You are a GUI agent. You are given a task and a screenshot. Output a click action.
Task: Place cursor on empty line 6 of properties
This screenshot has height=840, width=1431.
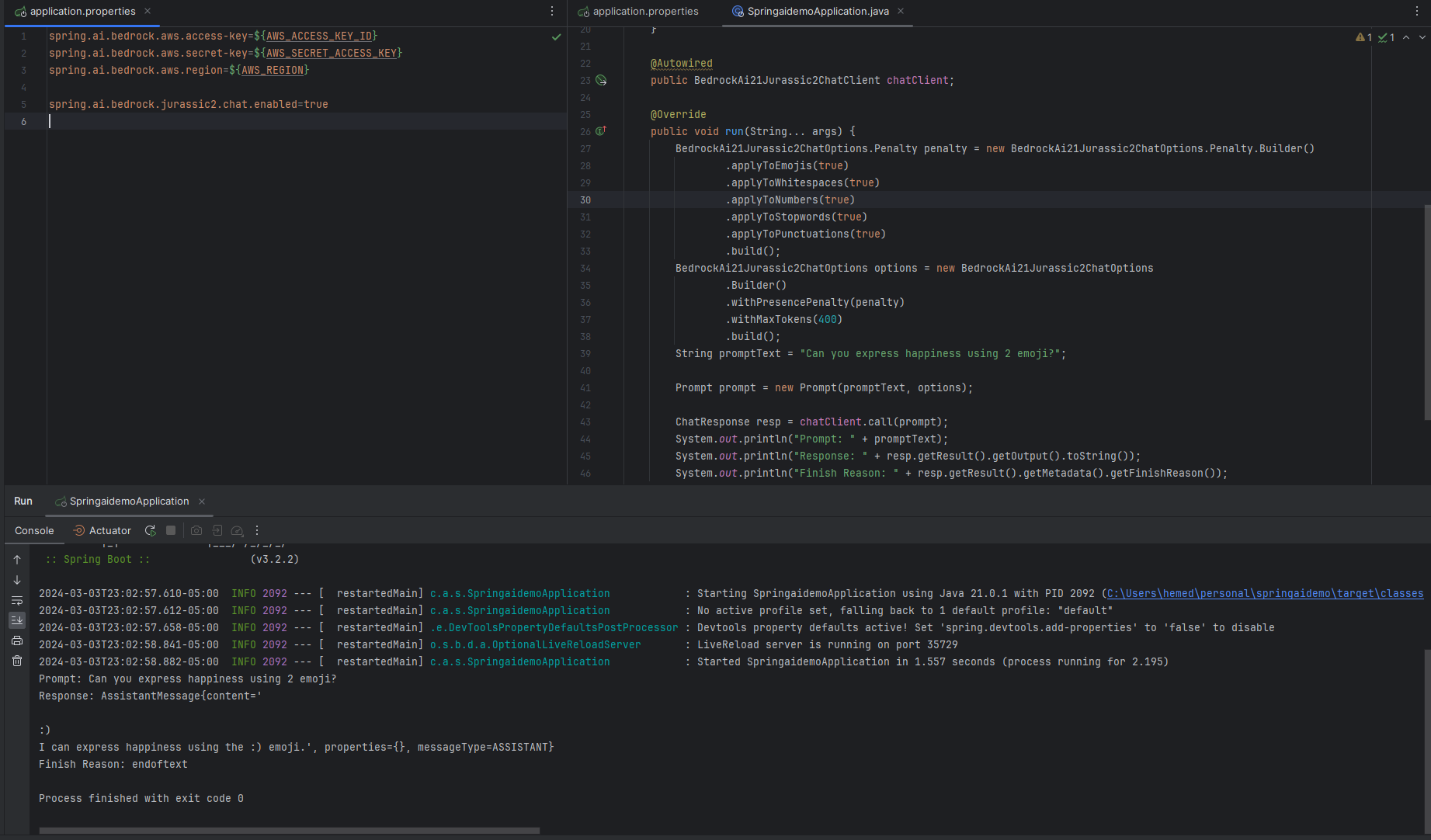pos(307,121)
